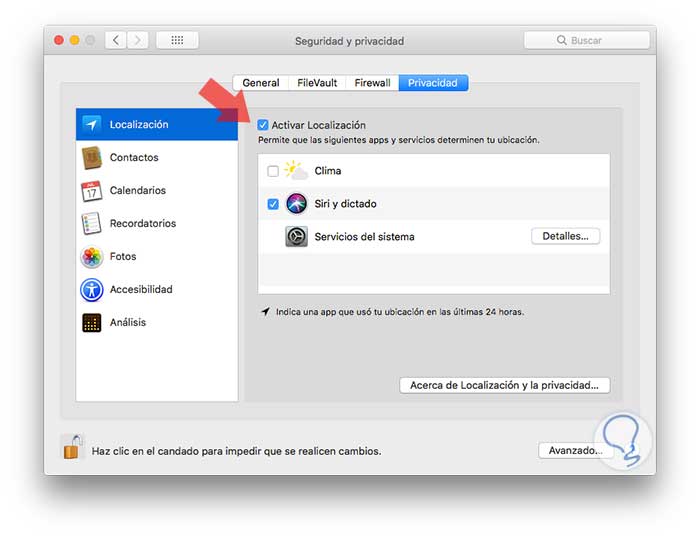Switch to the Firewall tab

[372, 83]
